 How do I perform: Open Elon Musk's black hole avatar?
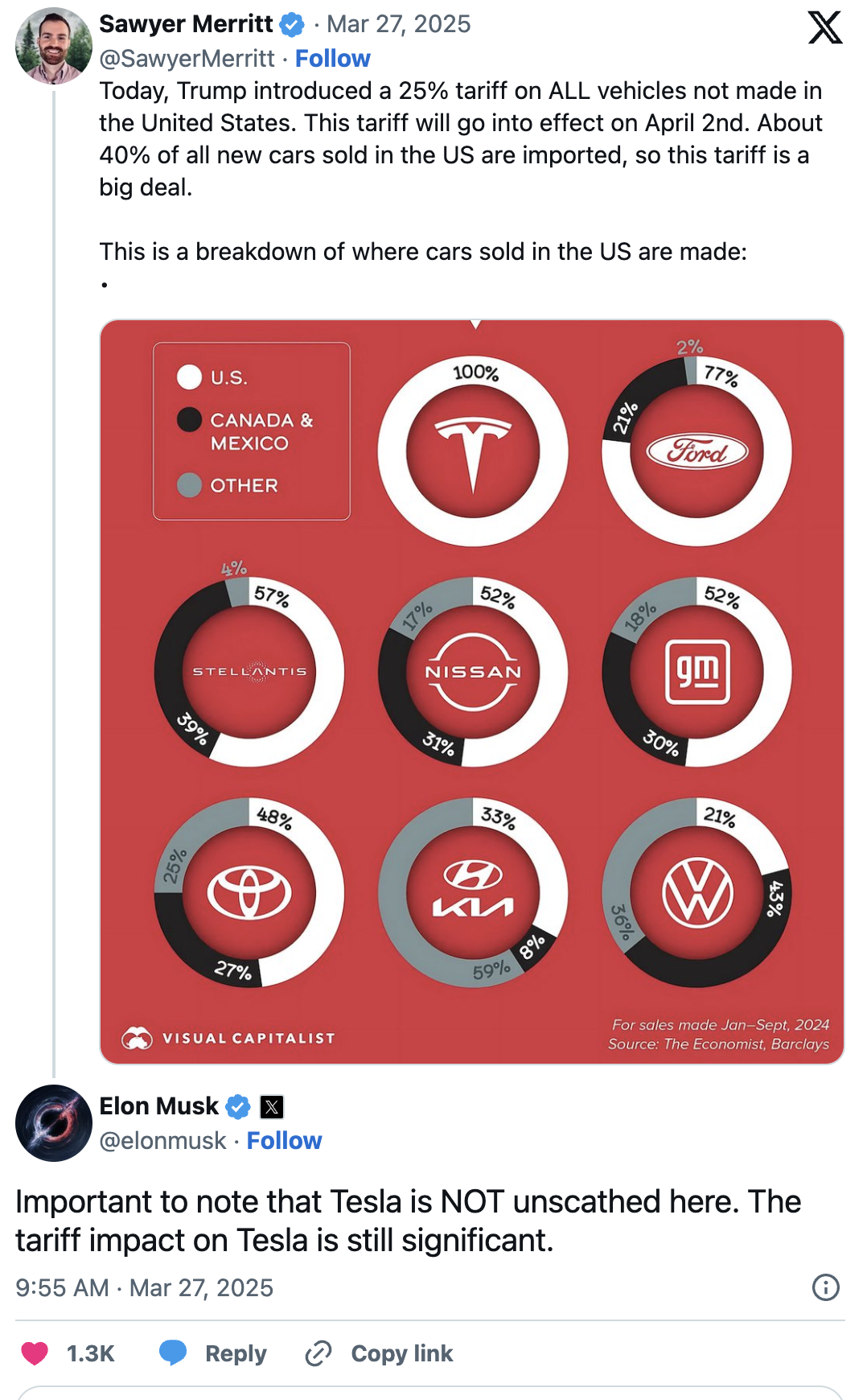(x=53, y=1122)
